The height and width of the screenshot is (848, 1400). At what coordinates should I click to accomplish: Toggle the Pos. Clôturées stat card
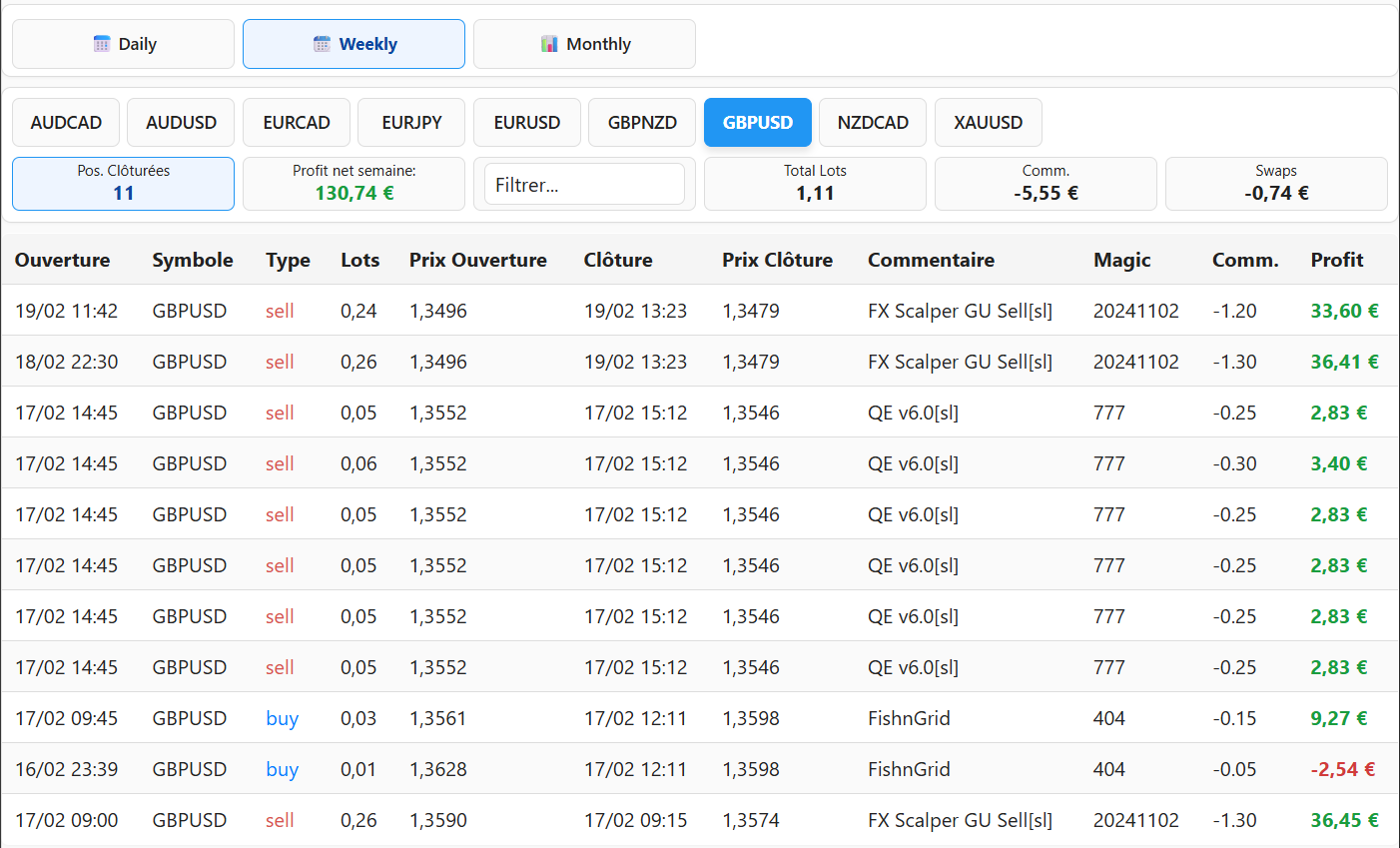(x=123, y=184)
